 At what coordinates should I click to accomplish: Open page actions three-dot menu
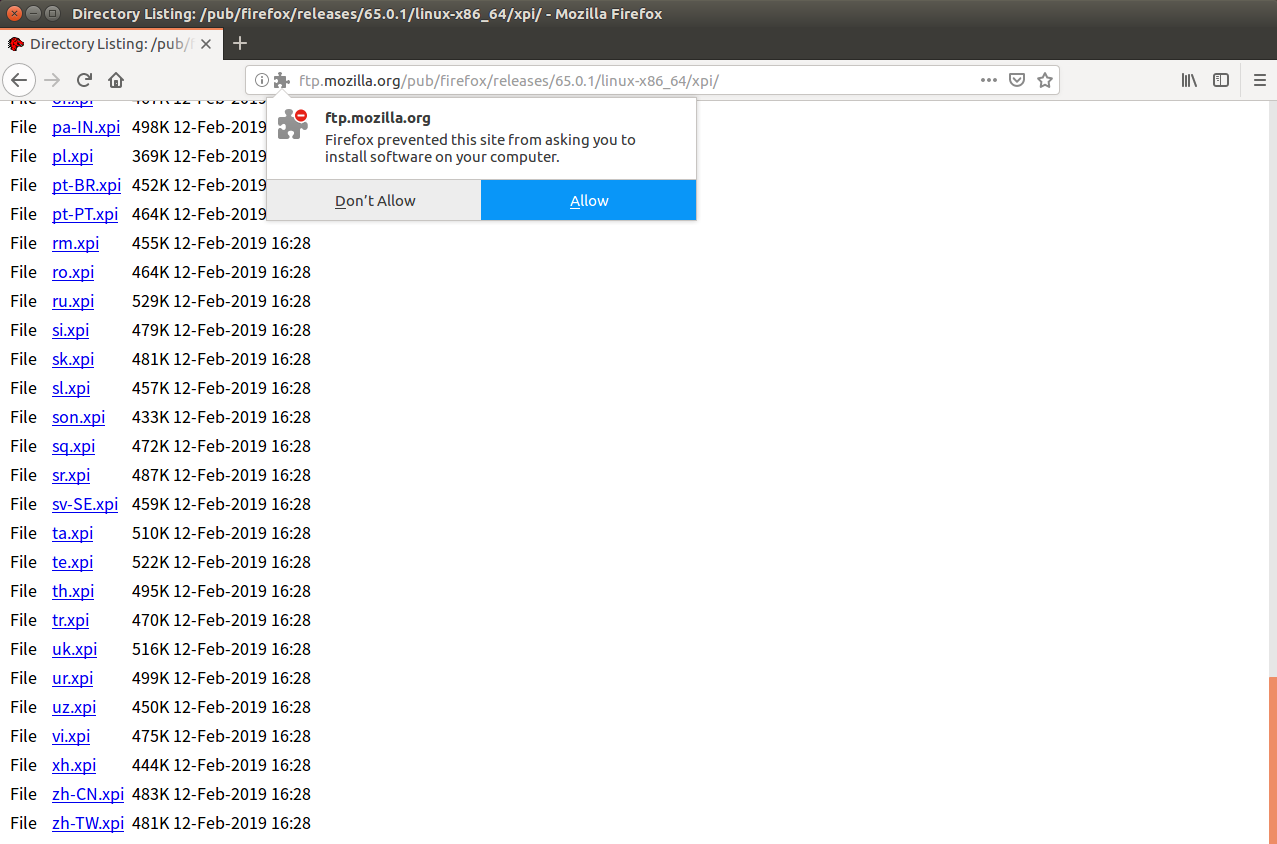coord(988,80)
